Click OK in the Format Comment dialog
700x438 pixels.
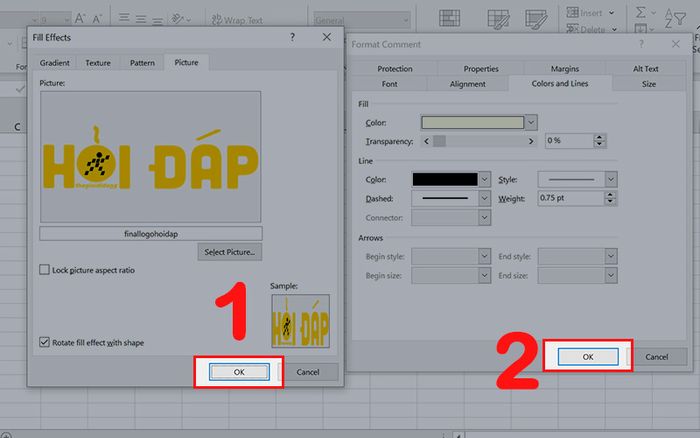[588, 357]
